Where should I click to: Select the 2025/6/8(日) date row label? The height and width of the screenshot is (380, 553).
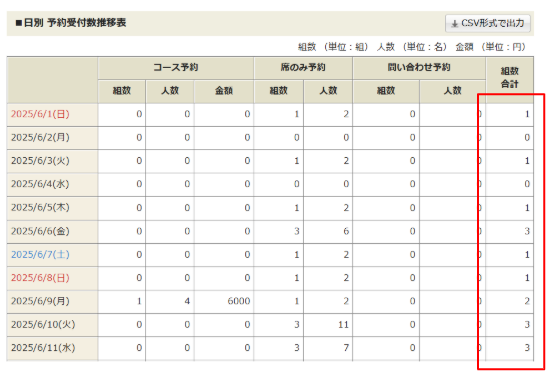pos(40,278)
